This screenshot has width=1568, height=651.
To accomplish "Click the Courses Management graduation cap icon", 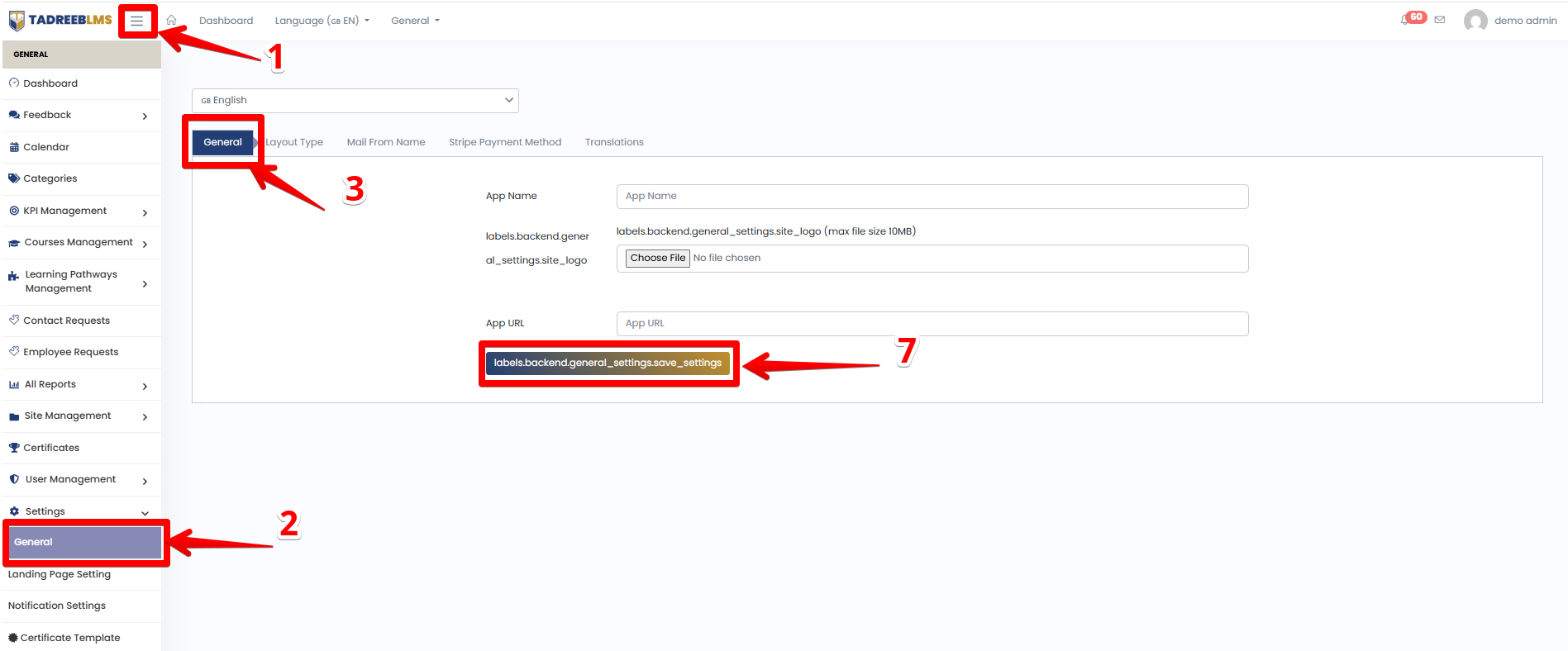I will (14, 243).
